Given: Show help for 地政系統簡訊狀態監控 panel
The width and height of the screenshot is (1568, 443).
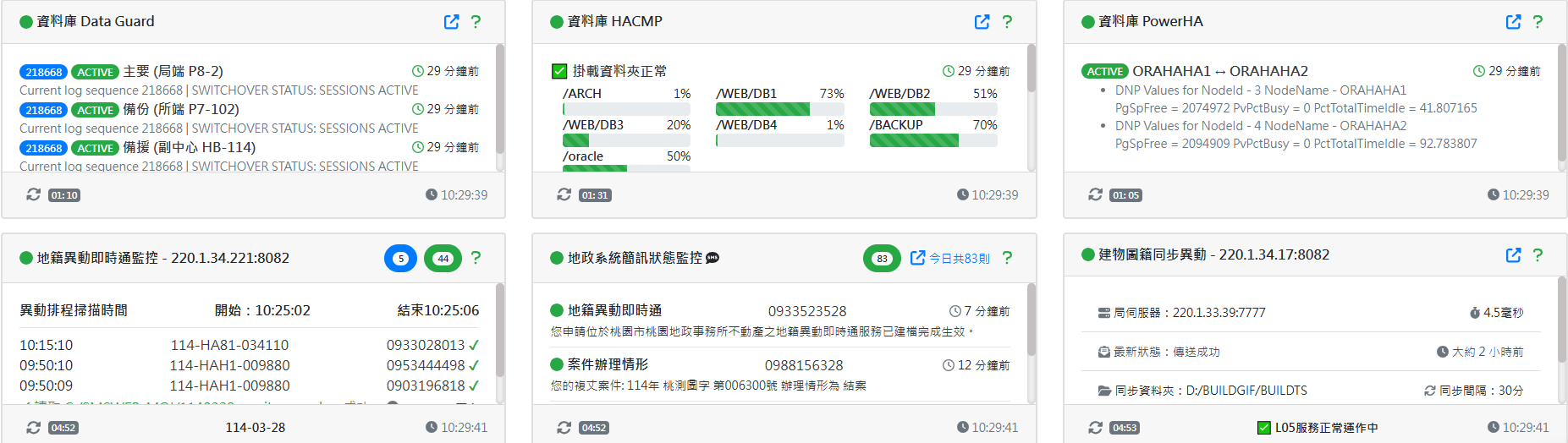Looking at the screenshot, I should [1007, 258].
